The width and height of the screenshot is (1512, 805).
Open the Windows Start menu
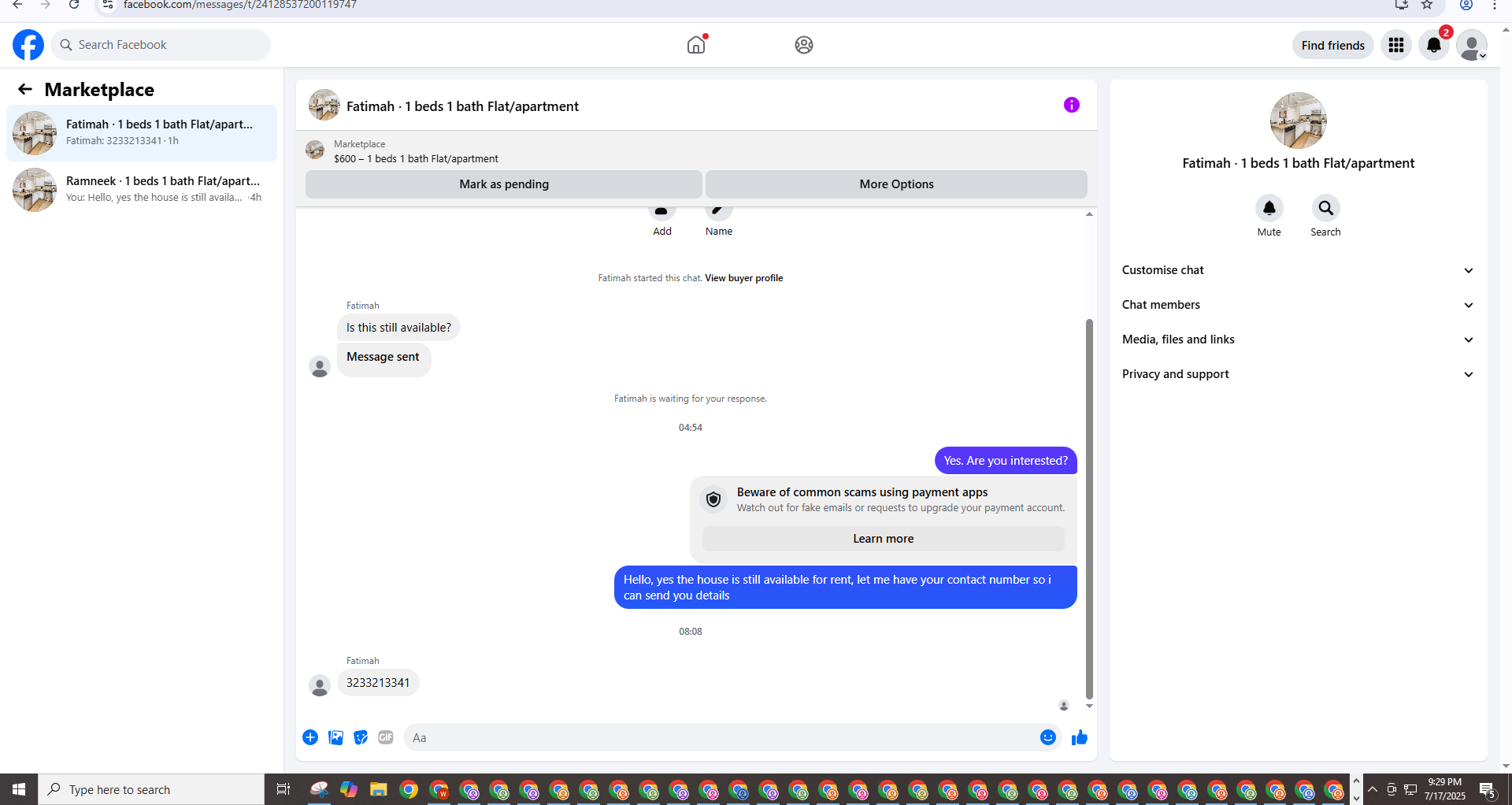click(19, 789)
